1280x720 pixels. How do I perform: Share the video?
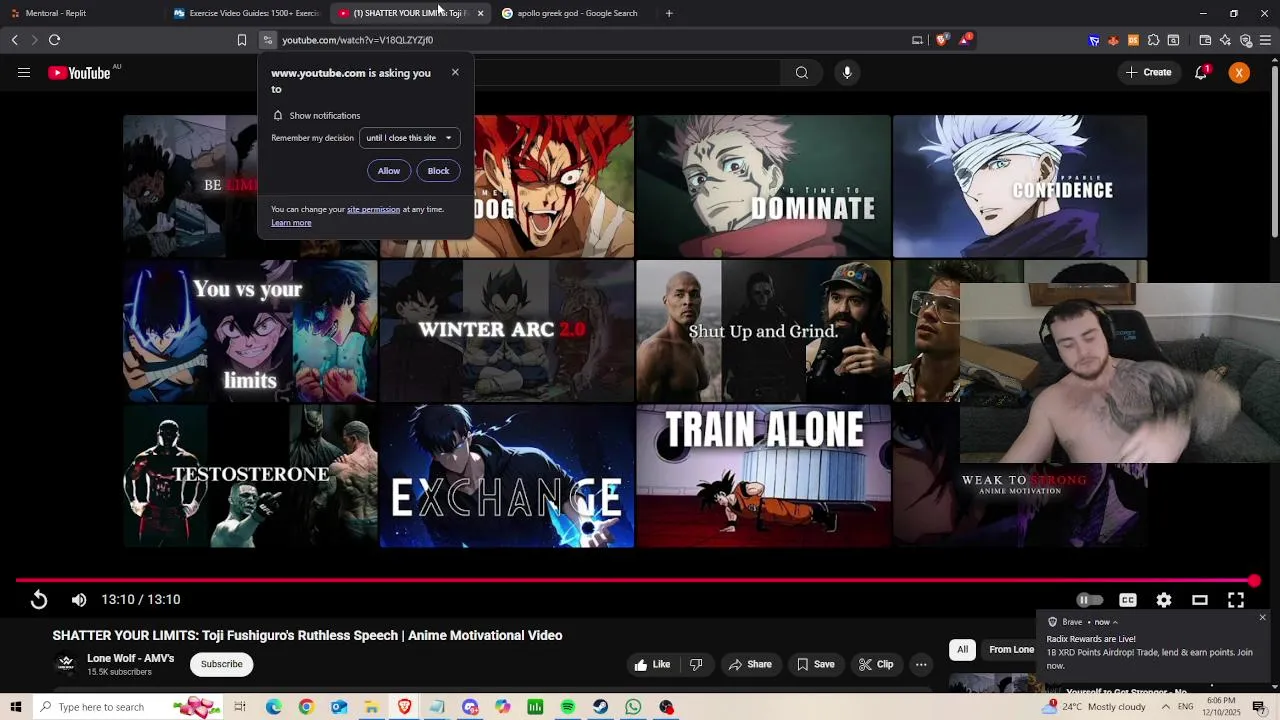tap(750, 664)
